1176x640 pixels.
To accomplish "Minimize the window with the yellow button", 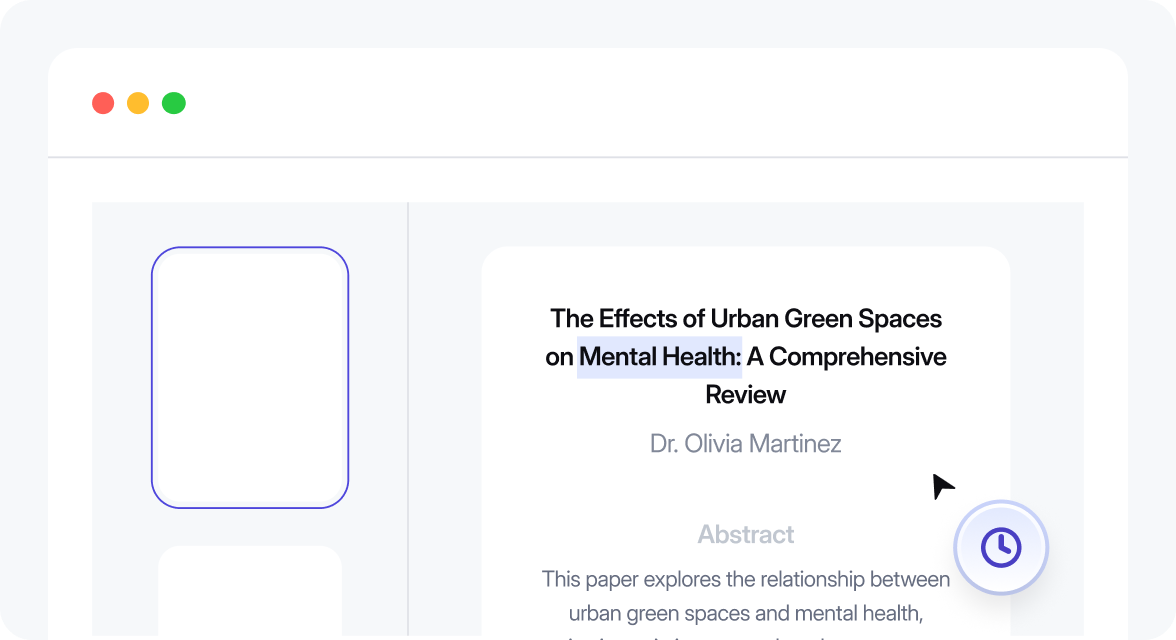I will click(x=138, y=103).
